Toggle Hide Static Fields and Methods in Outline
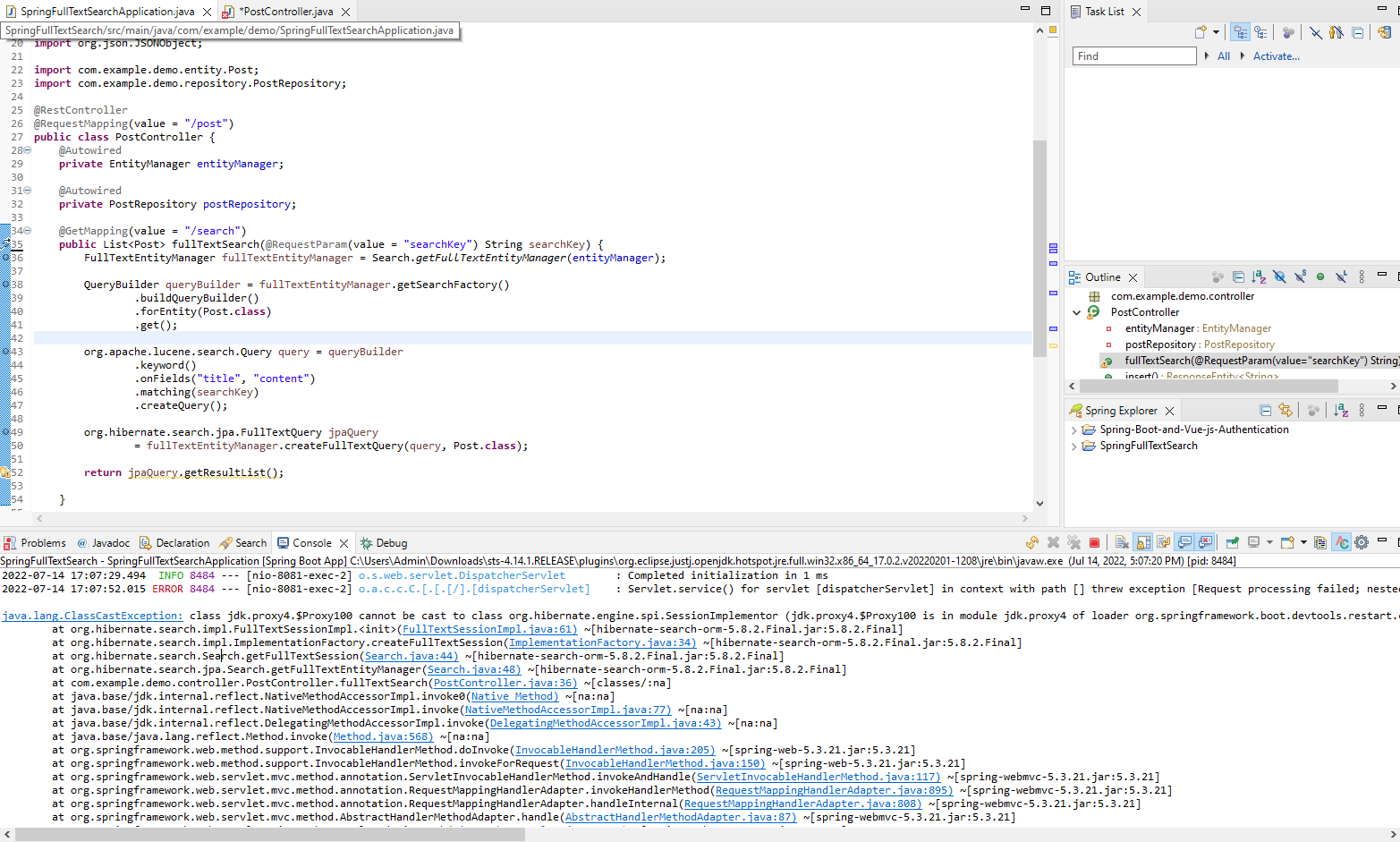The width and height of the screenshot is (1400, 842). (x=1300, y=277)
